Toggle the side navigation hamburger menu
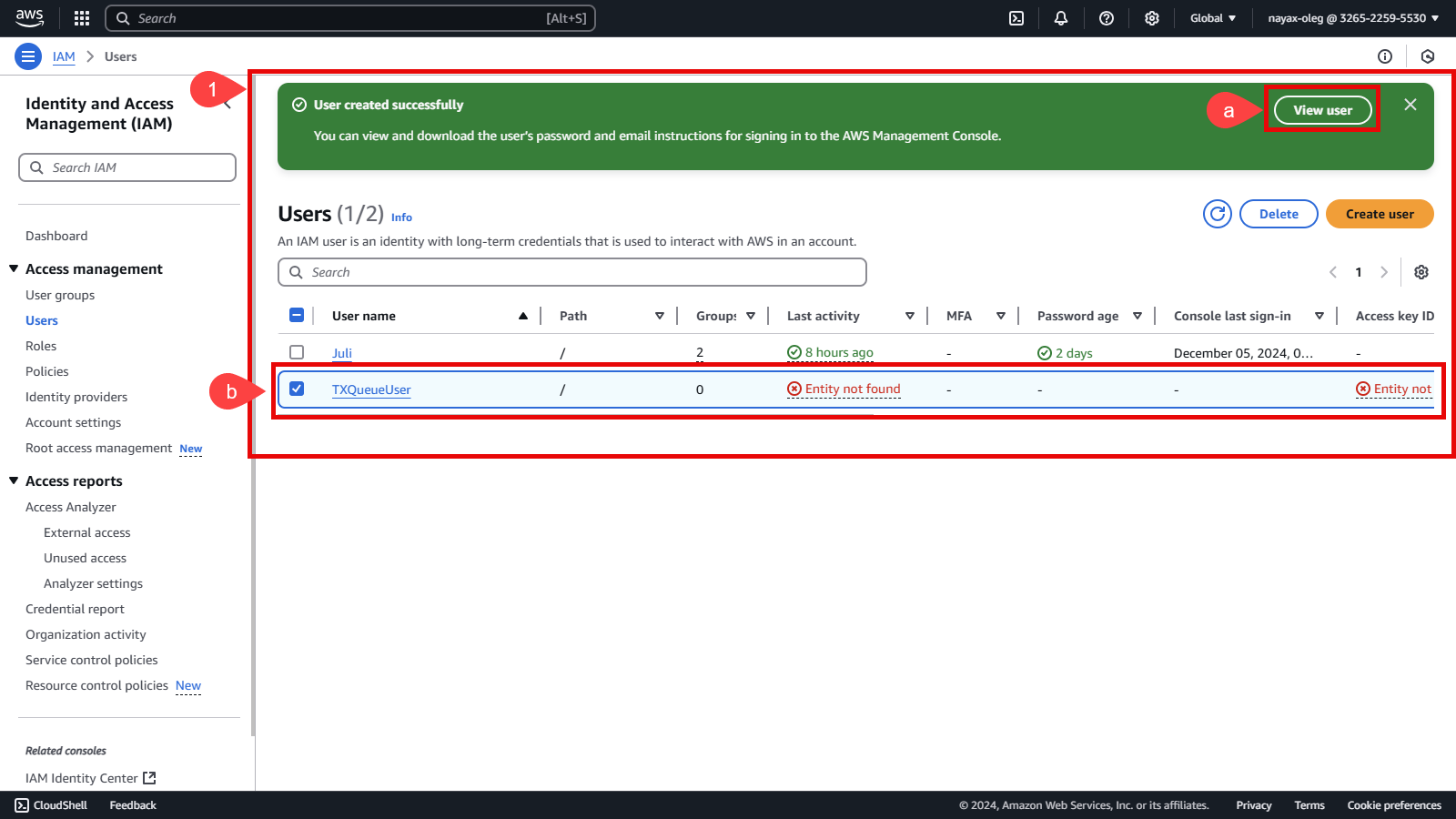The height and width of the screenshot is (819, 1456). [x=28, y=56]
